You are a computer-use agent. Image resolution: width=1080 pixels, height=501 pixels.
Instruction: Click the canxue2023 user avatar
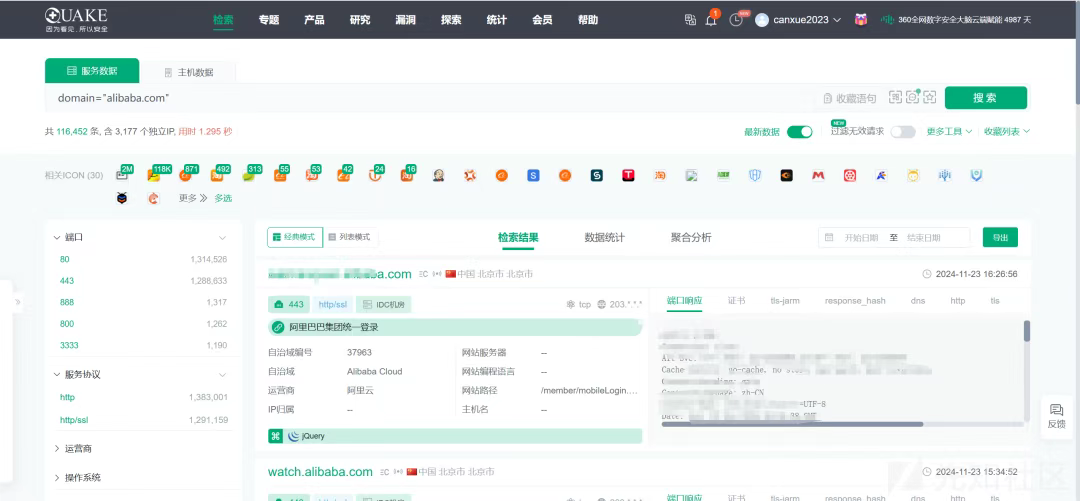point(762,20)
